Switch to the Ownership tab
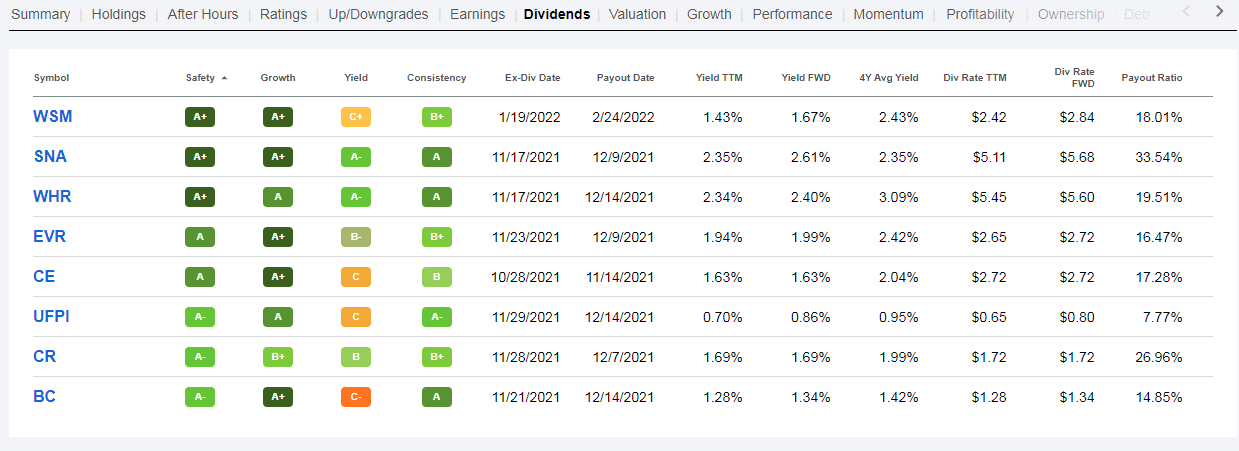 (1071, 14)
